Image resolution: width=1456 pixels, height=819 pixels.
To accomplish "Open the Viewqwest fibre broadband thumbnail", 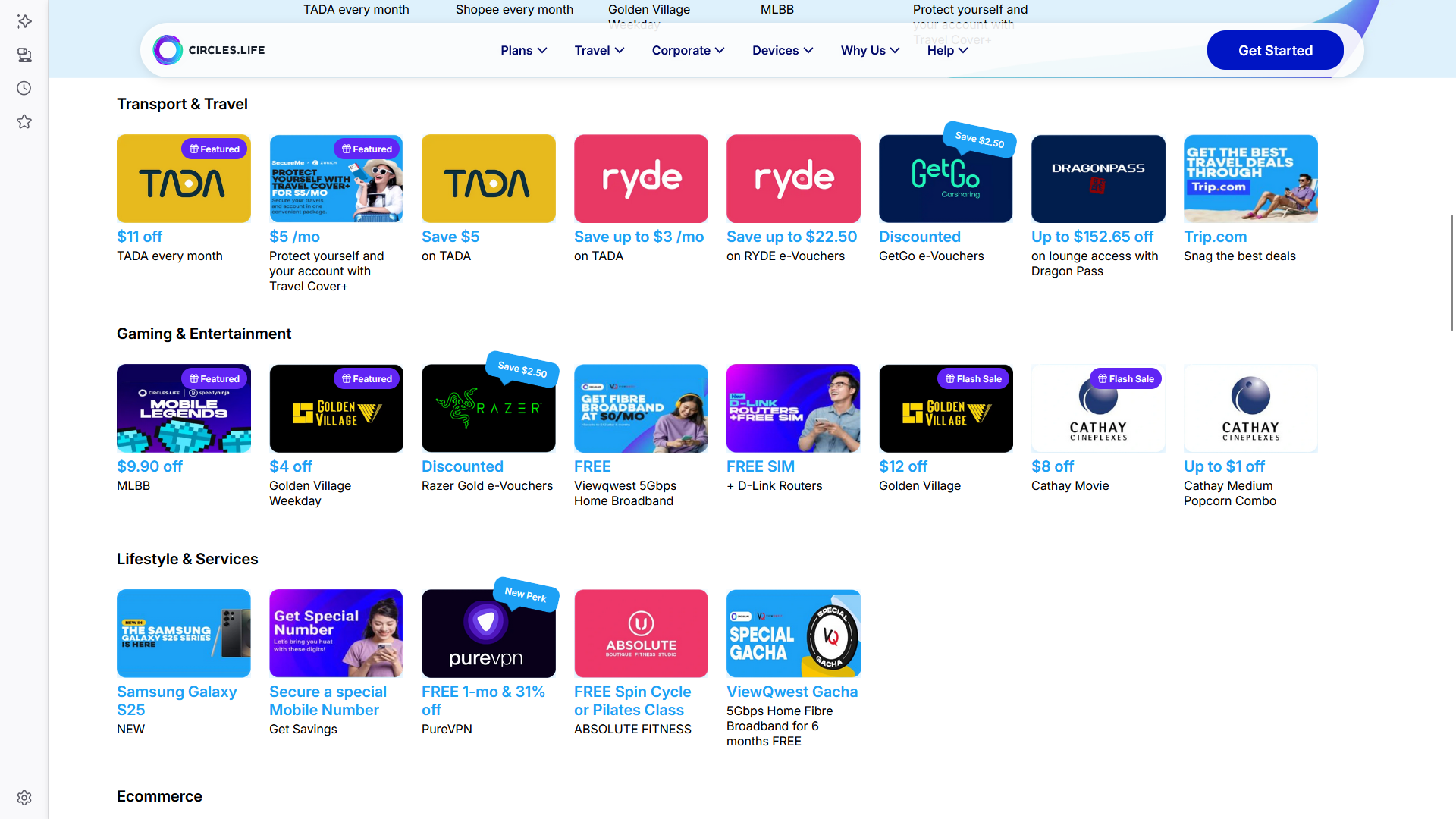I will click(641, 408).
